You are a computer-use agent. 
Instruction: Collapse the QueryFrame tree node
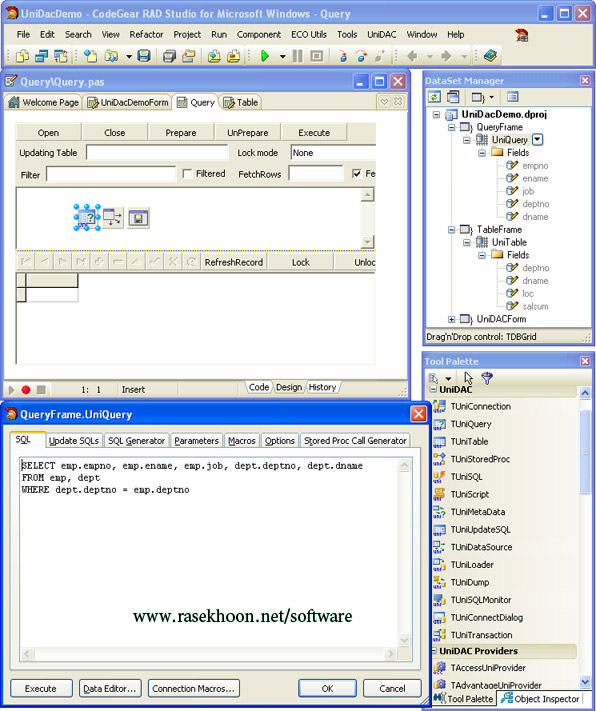point(451,127)
